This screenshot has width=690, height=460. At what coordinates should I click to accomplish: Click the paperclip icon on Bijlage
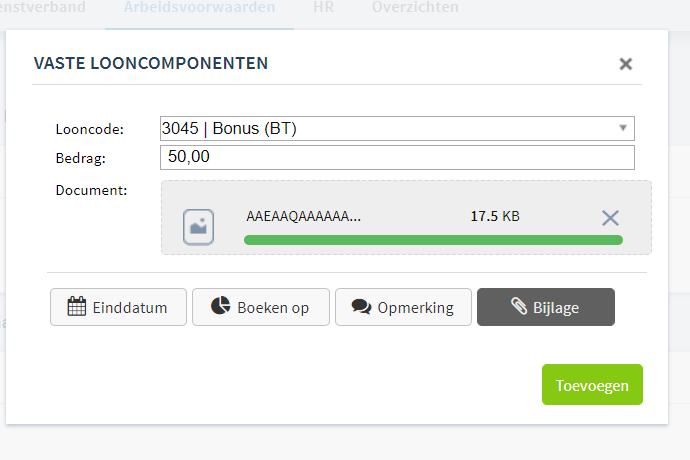[519, 306]
